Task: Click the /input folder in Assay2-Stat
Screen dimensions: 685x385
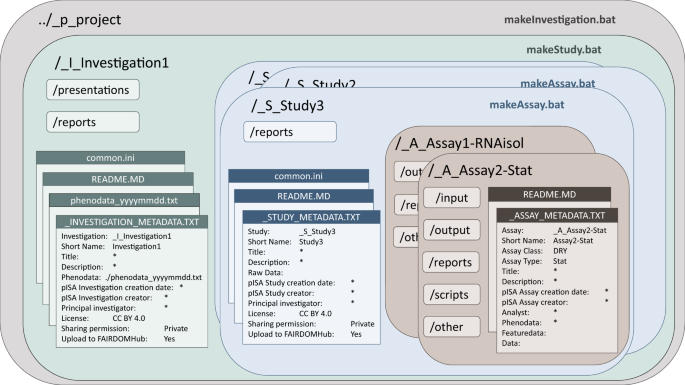Action: tap(452, 198)
